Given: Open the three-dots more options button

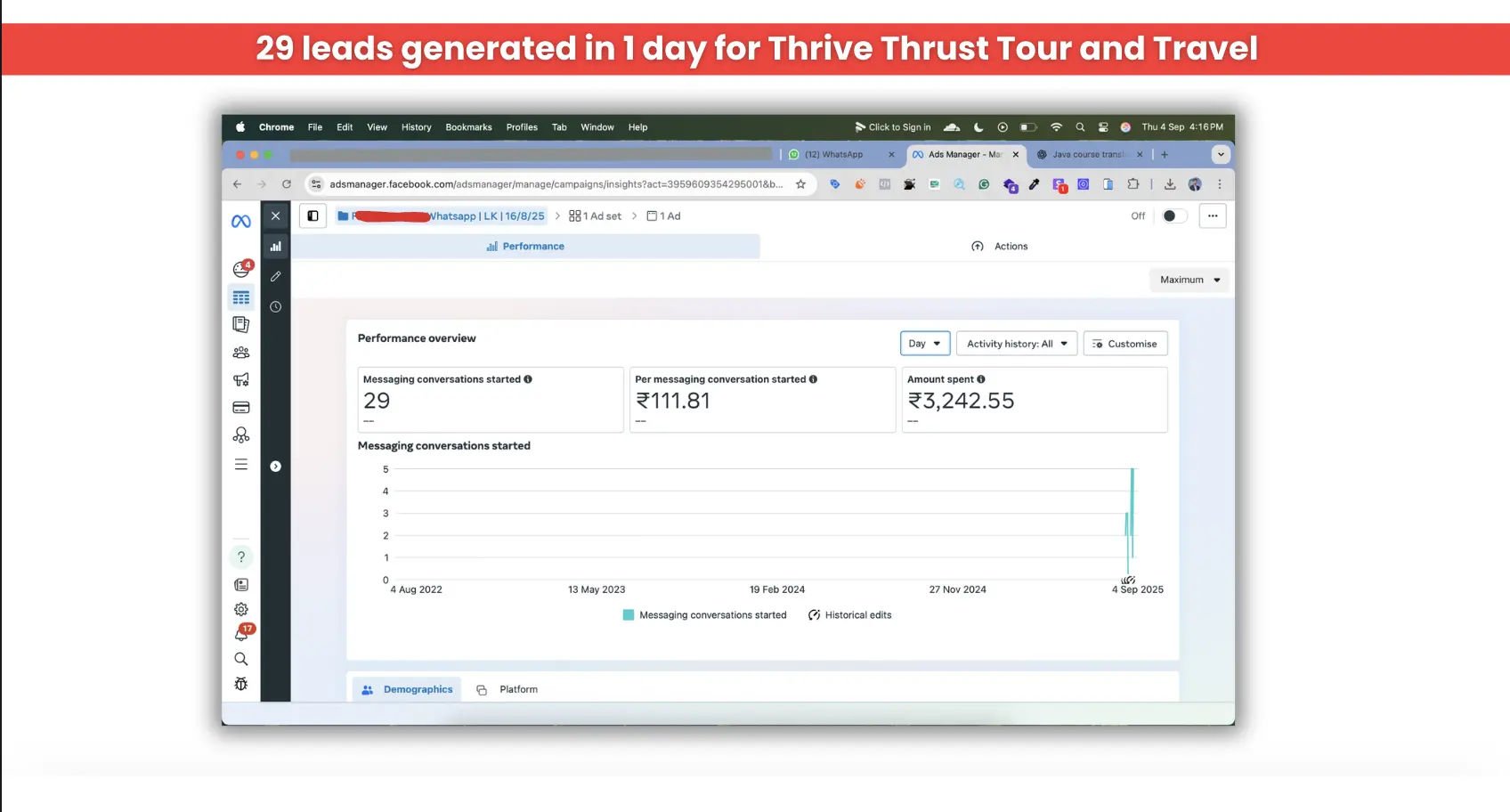Looking at the screenshot, I should (1213, 215).
